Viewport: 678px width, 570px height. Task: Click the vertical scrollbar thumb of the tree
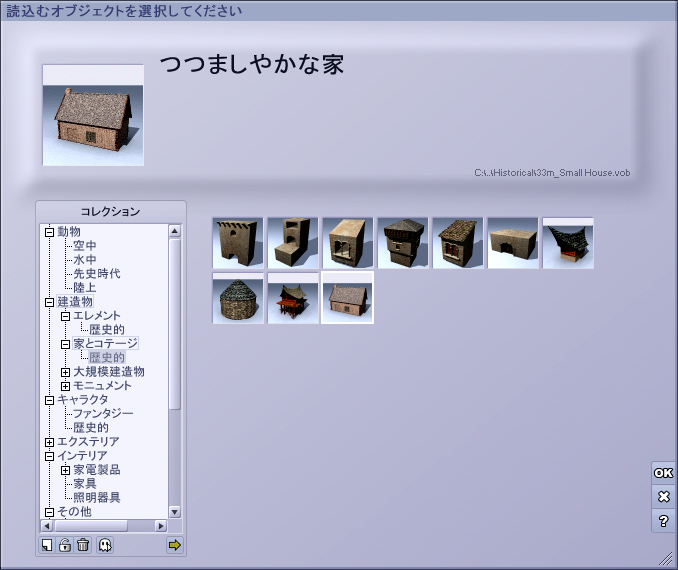click(175, 324)
